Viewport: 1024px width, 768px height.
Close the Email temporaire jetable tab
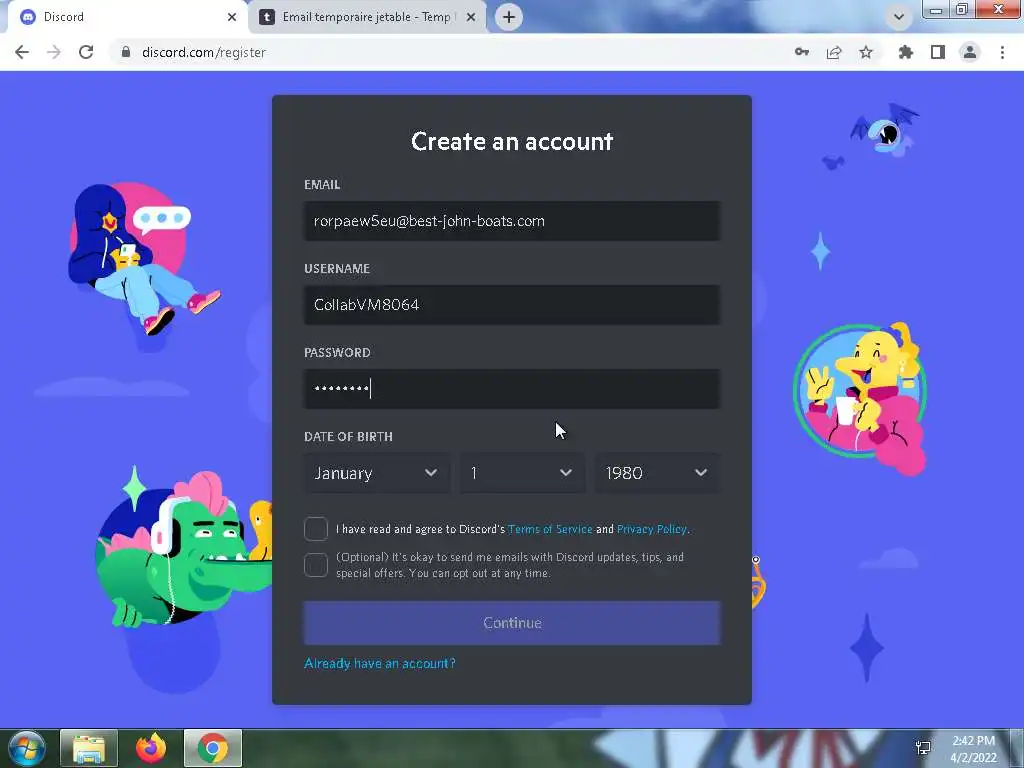471,17
